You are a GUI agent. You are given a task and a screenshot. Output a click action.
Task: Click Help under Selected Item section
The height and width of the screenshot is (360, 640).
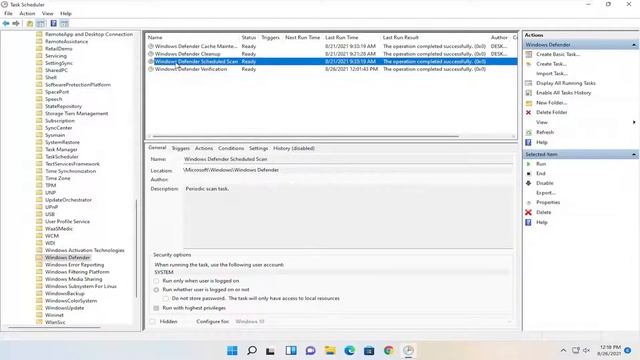(541, 222)
